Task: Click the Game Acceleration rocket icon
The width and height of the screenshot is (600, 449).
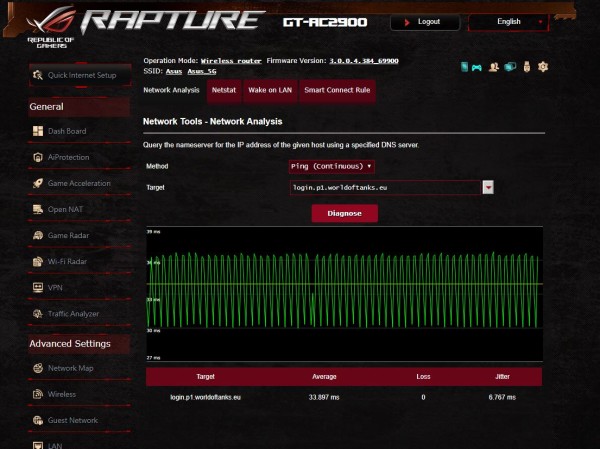Action: pos(38,183)
